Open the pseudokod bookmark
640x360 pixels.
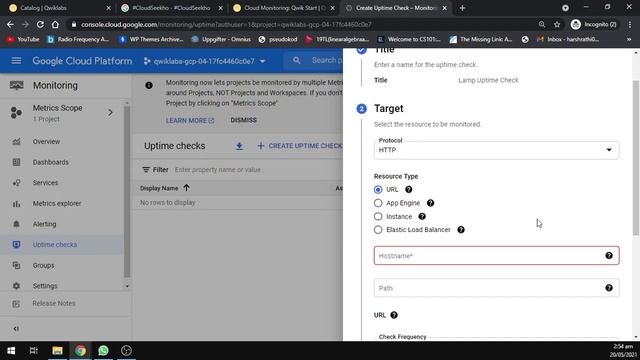[x=278, y=39]
